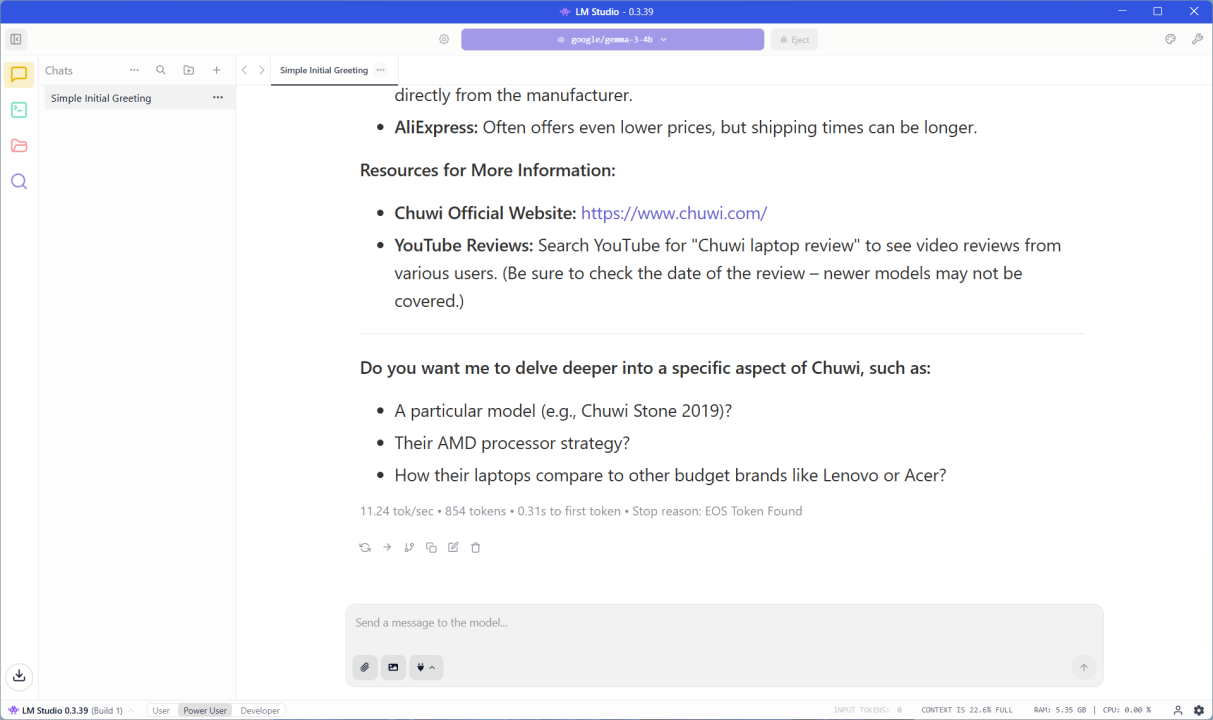Open Simple Initial Greeting chat options menu
The height and width of the screenshot is (720, 1213).
[x=217, y=98]
